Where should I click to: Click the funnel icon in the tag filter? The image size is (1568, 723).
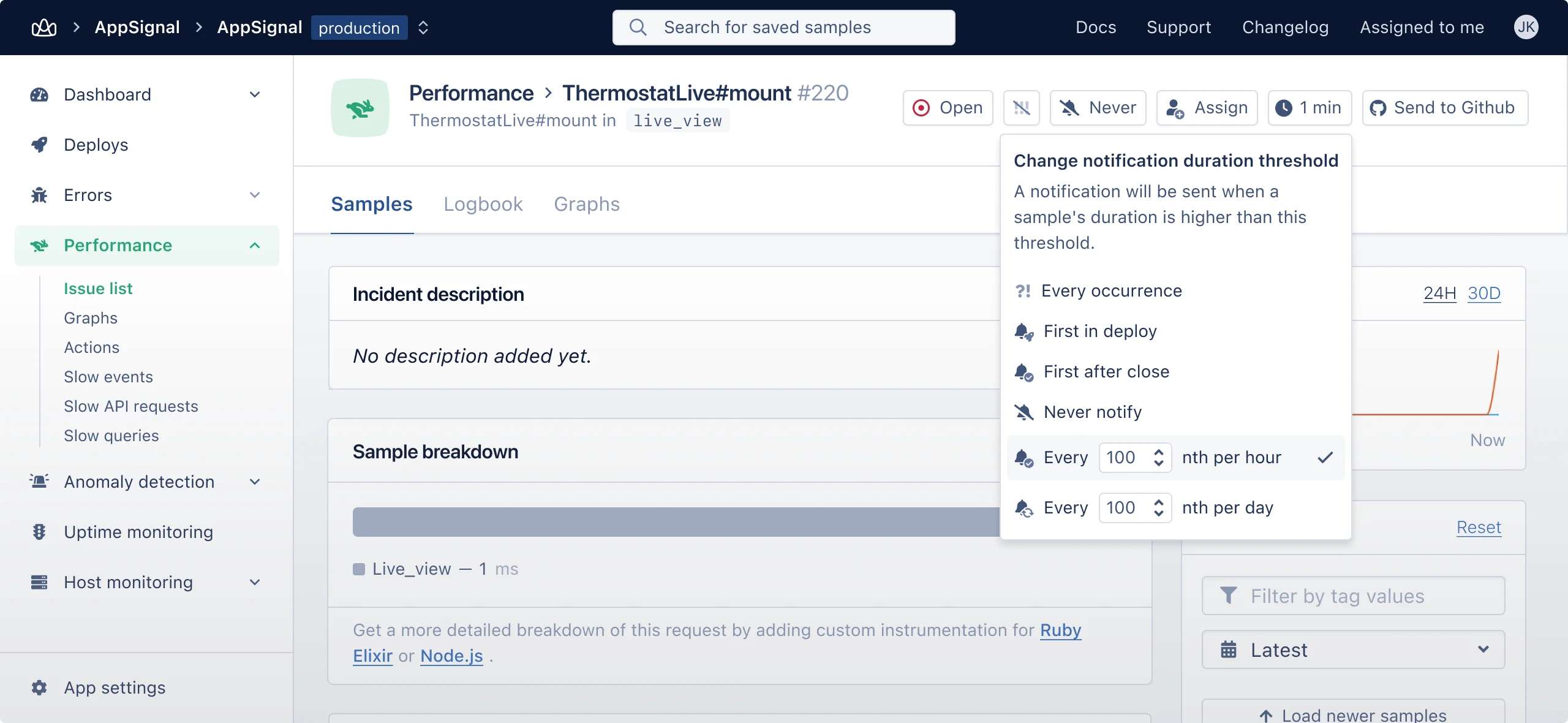point(1229,596)
